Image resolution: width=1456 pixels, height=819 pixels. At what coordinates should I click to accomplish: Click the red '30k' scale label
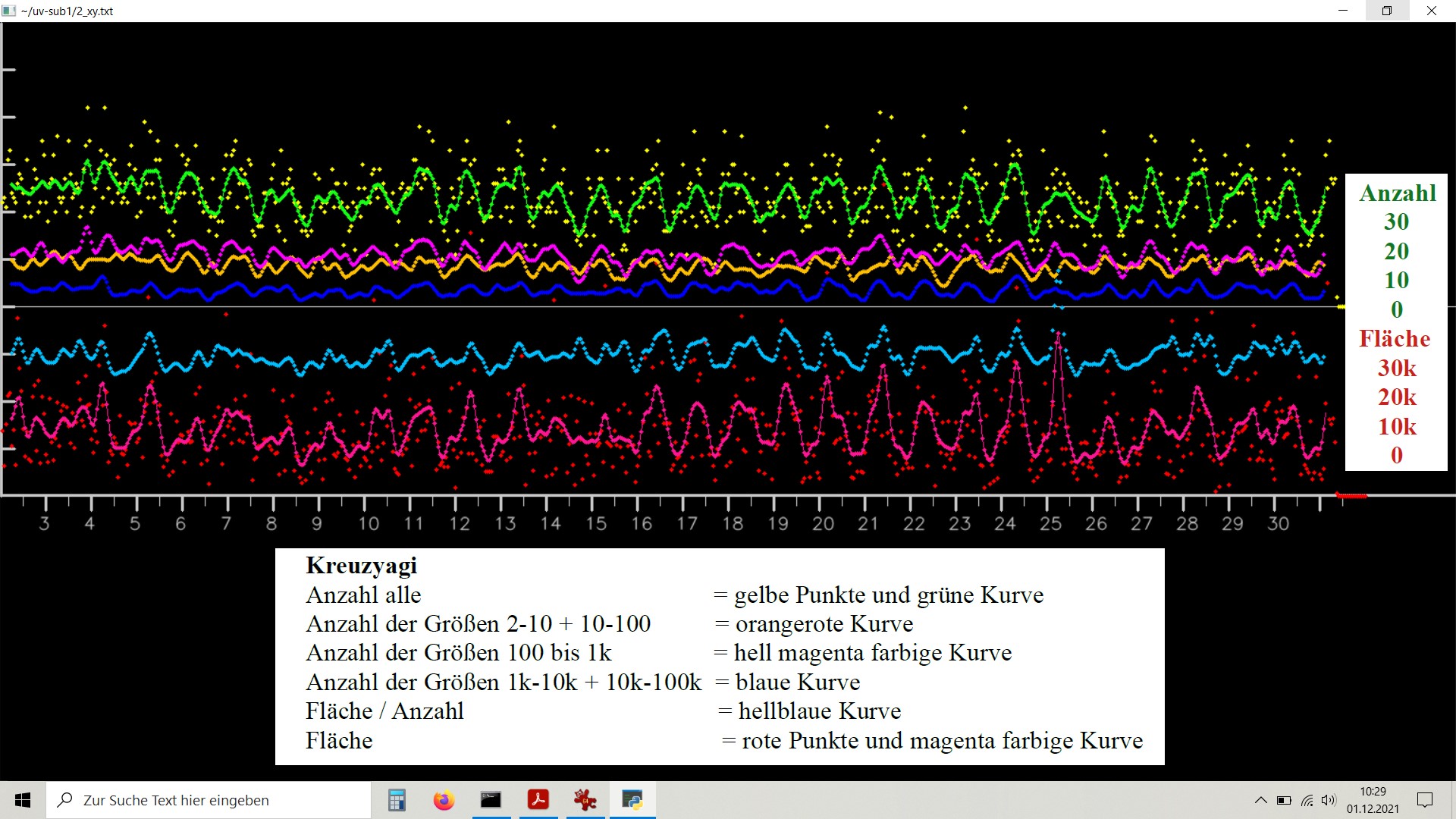[x=1397, y=368]
